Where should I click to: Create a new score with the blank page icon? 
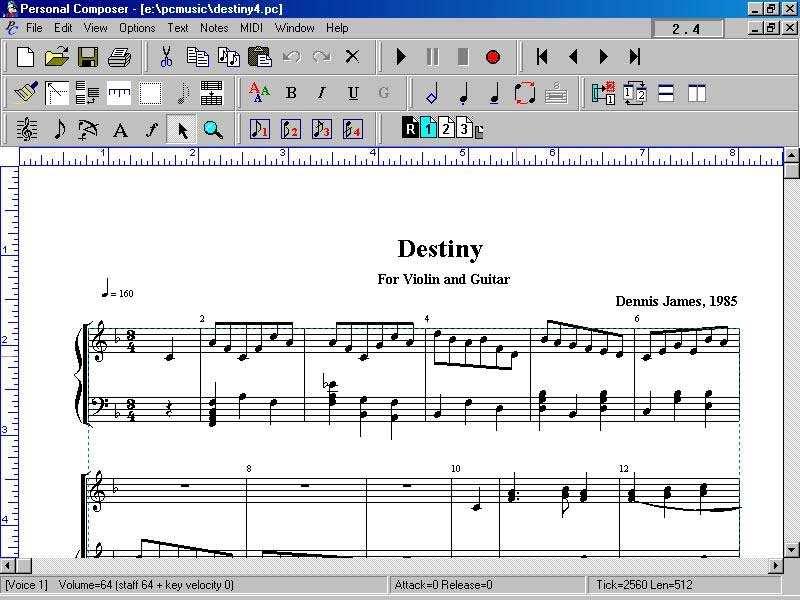pos(26,57)
